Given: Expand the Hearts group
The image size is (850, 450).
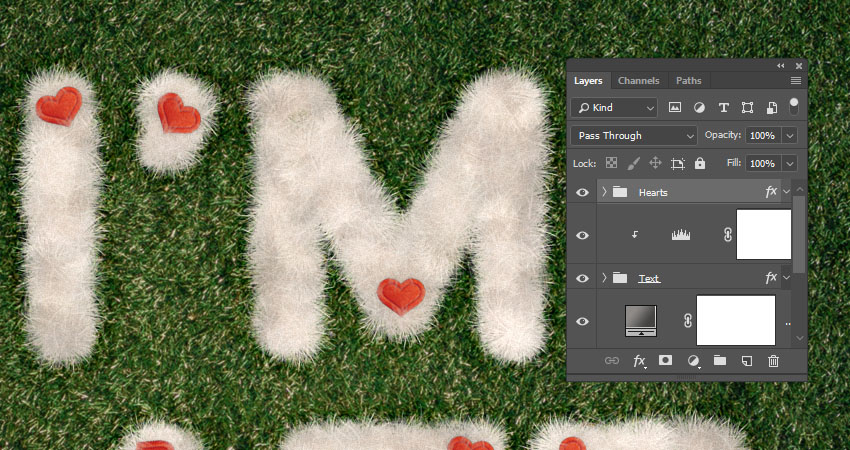Looking at the screenshot, I should [604, 192].
